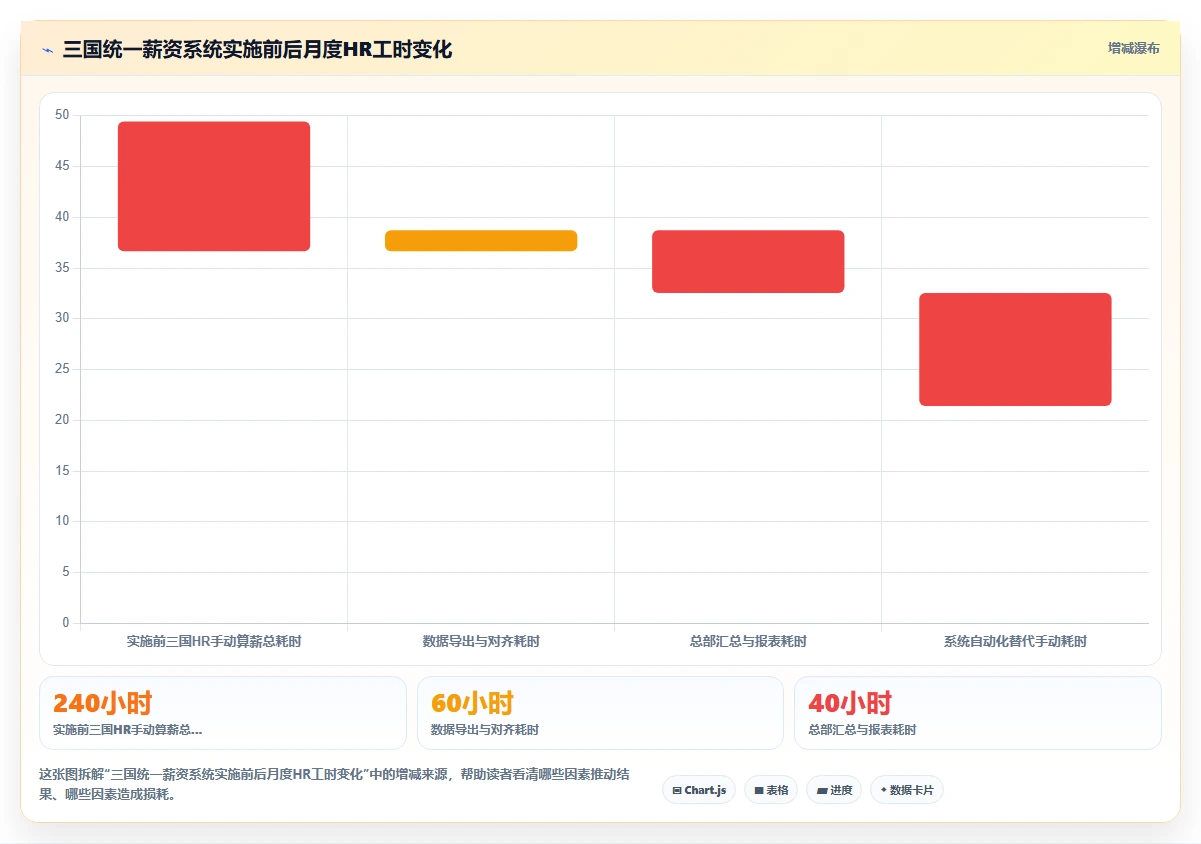Select the 数据卡片 tag chip
This screenshot has width=1201, height=844.
click(906, 790)
